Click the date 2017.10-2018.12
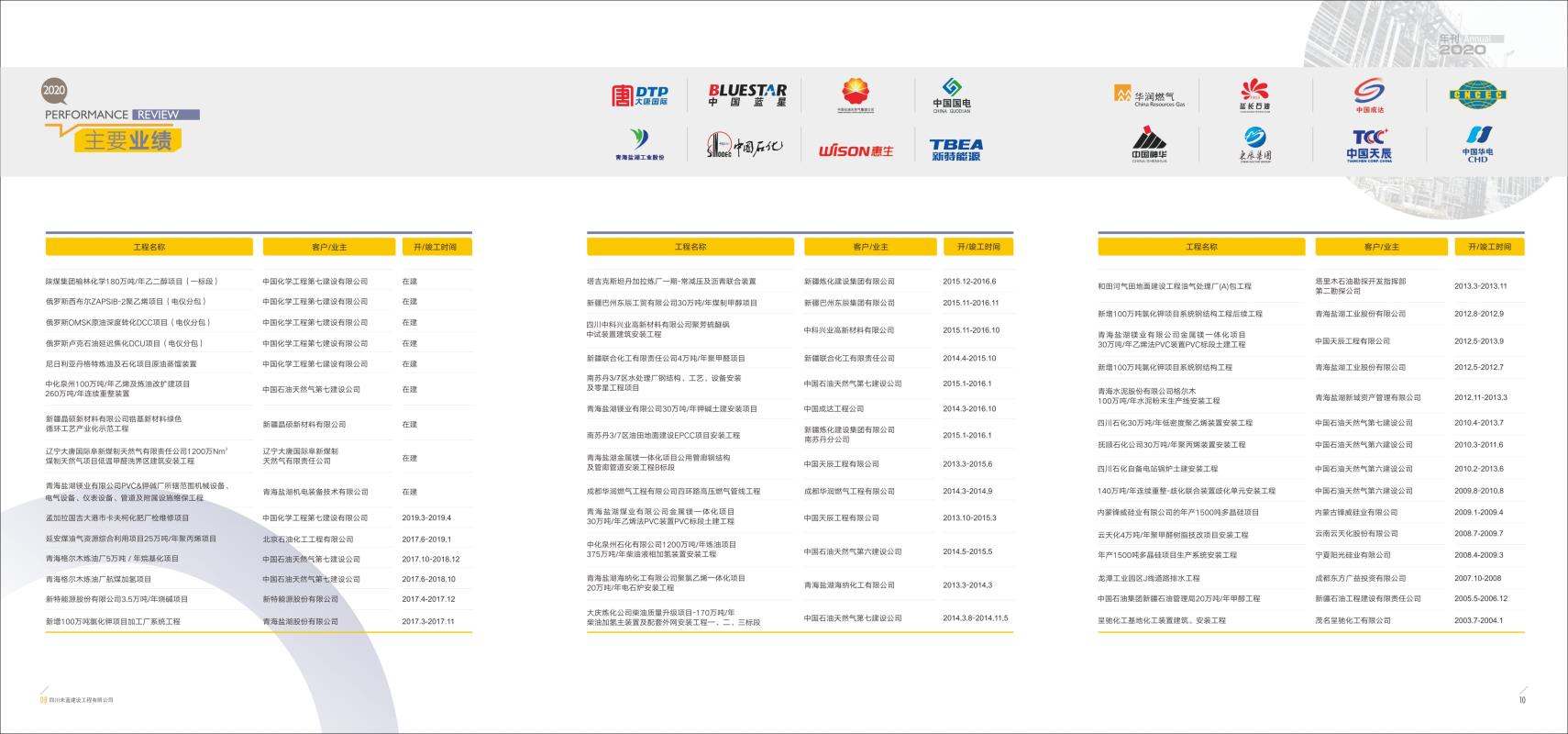1568x734 pixels. coord(431,559)
